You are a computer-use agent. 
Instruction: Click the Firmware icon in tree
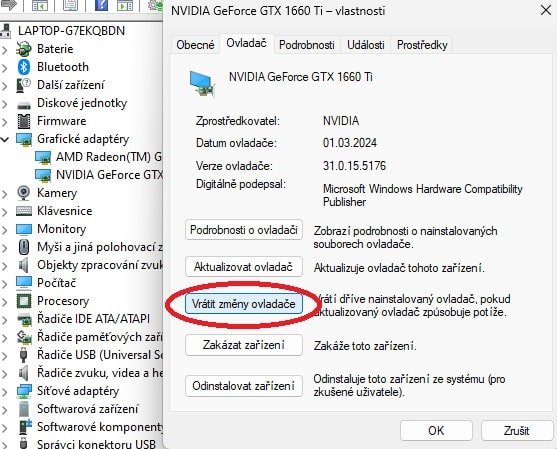point(24,121)
